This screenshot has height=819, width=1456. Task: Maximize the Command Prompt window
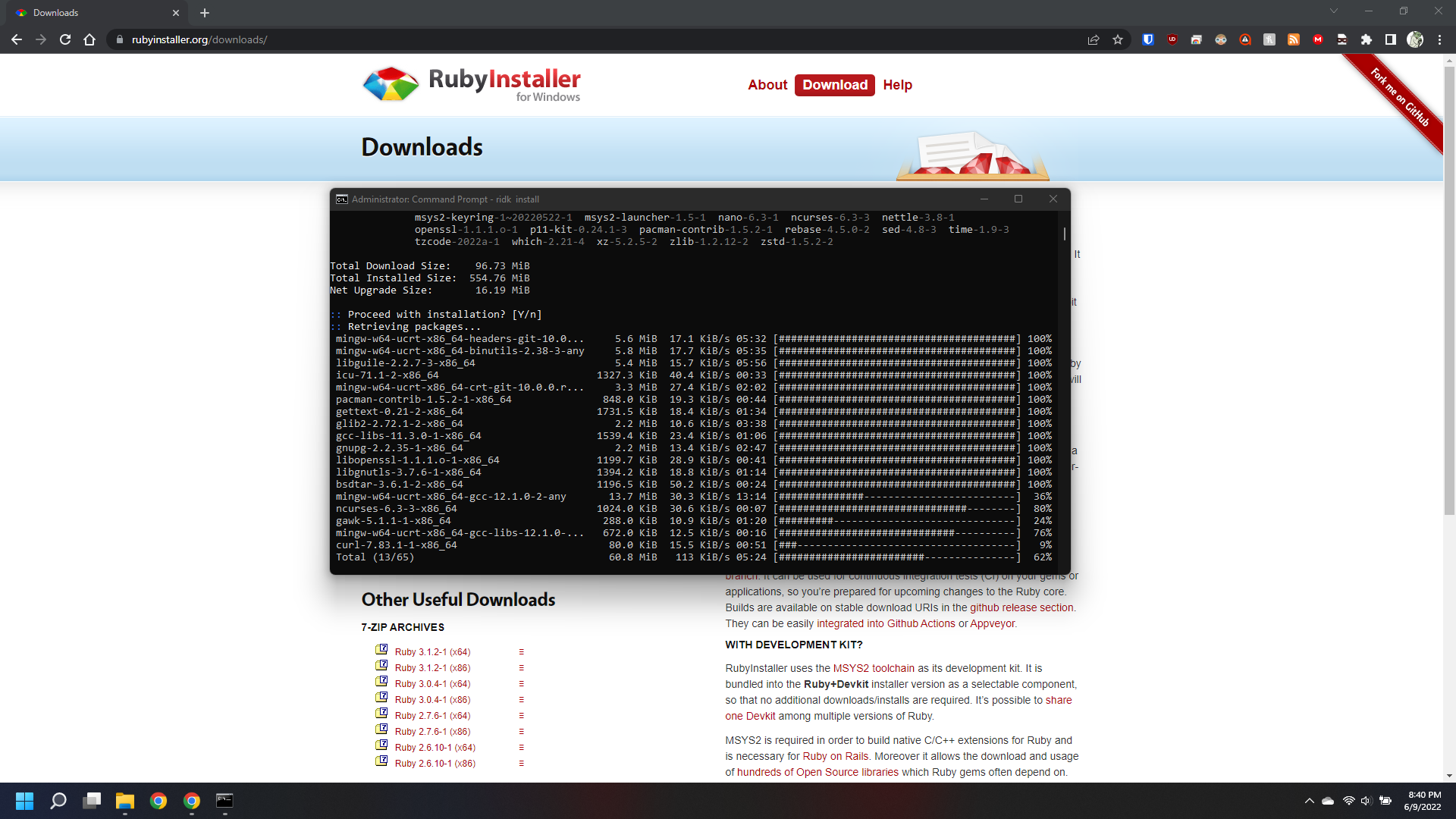tap(1018, 199)
